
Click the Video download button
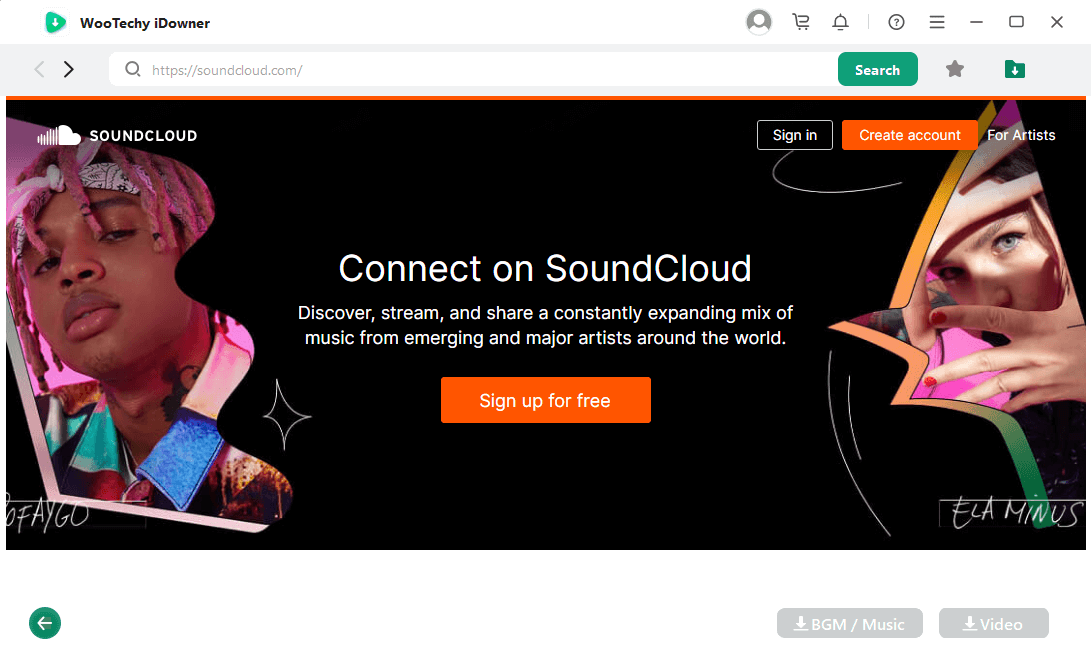[993, 623]
